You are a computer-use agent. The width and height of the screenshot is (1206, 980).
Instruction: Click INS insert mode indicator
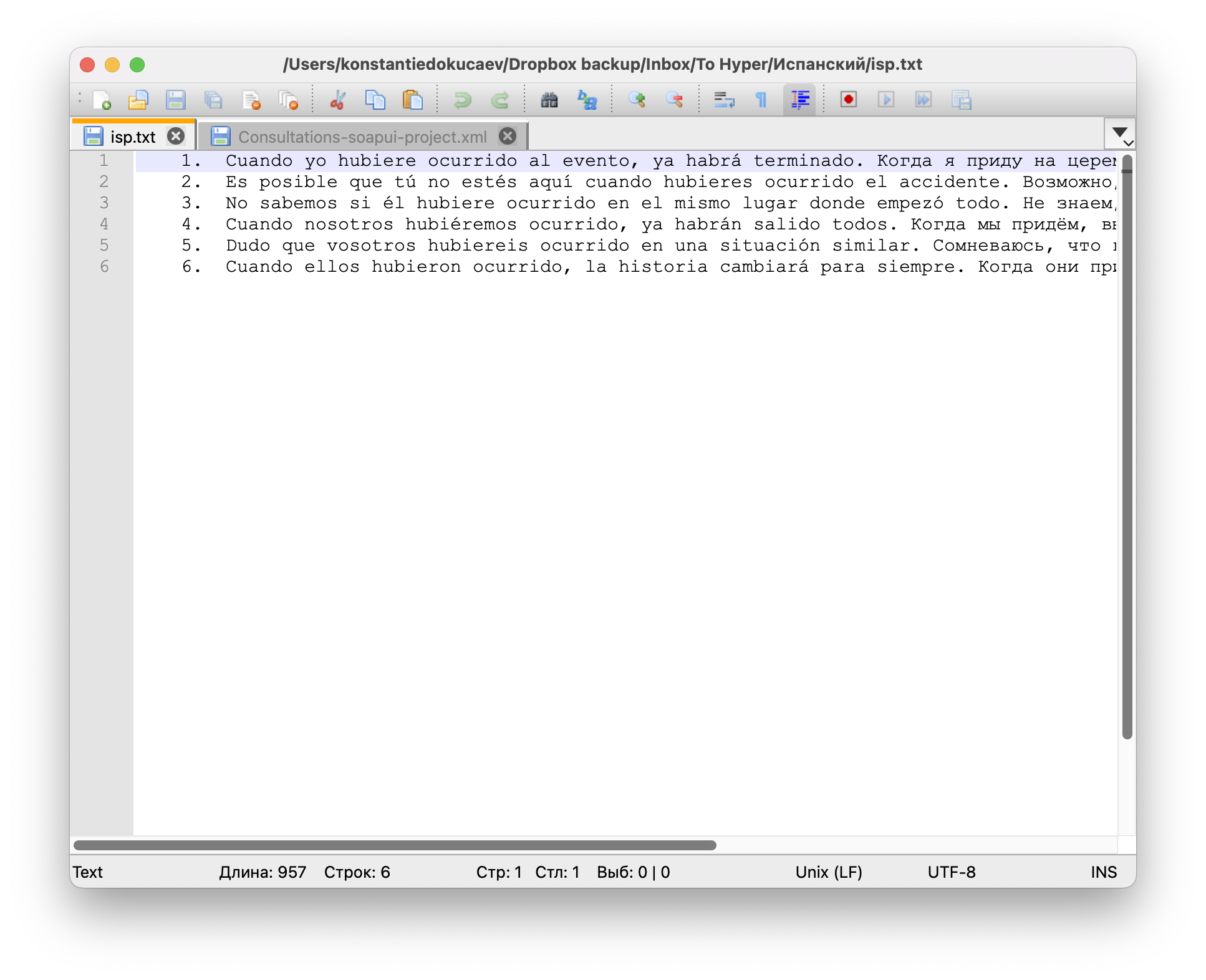[1103, 872]
